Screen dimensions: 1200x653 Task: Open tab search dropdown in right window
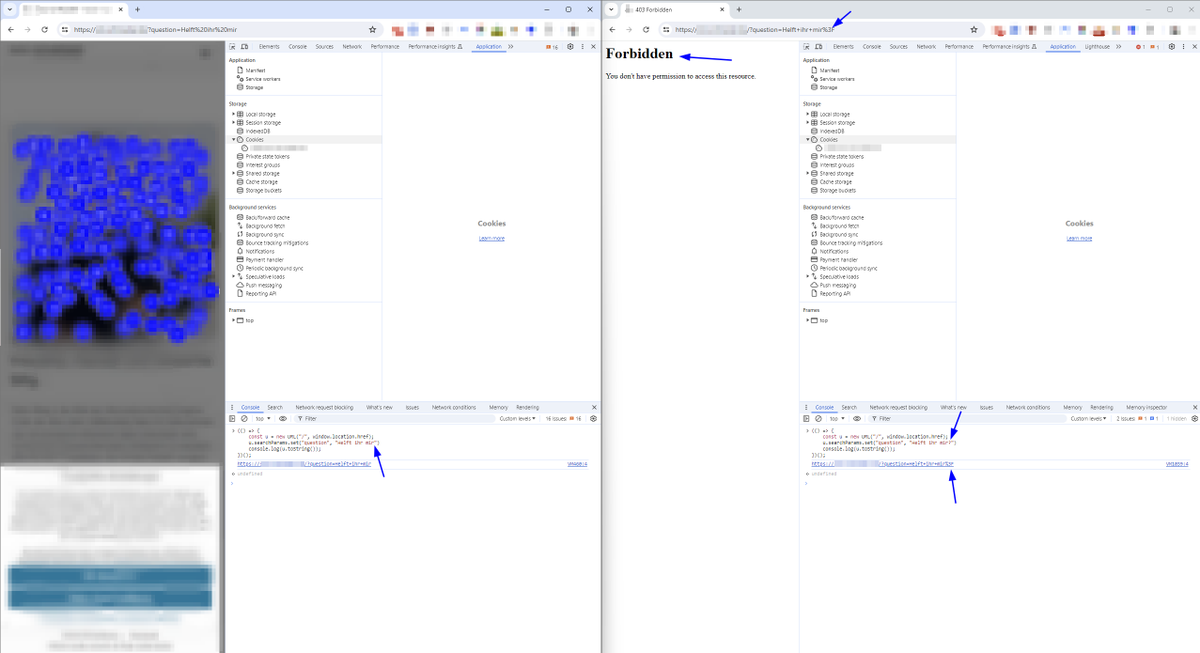[611, 9]
